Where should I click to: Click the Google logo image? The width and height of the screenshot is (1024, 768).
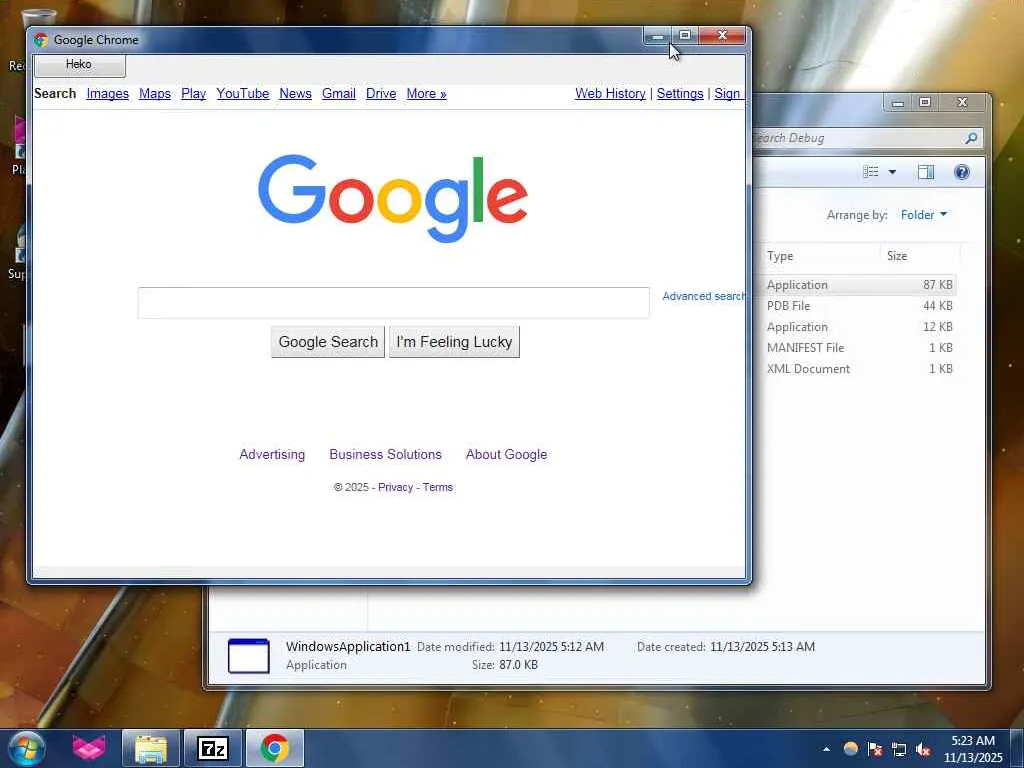pos(392,198)
